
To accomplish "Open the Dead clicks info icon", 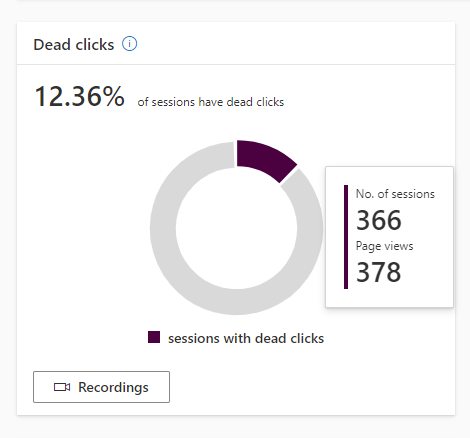I will [129, 44].
